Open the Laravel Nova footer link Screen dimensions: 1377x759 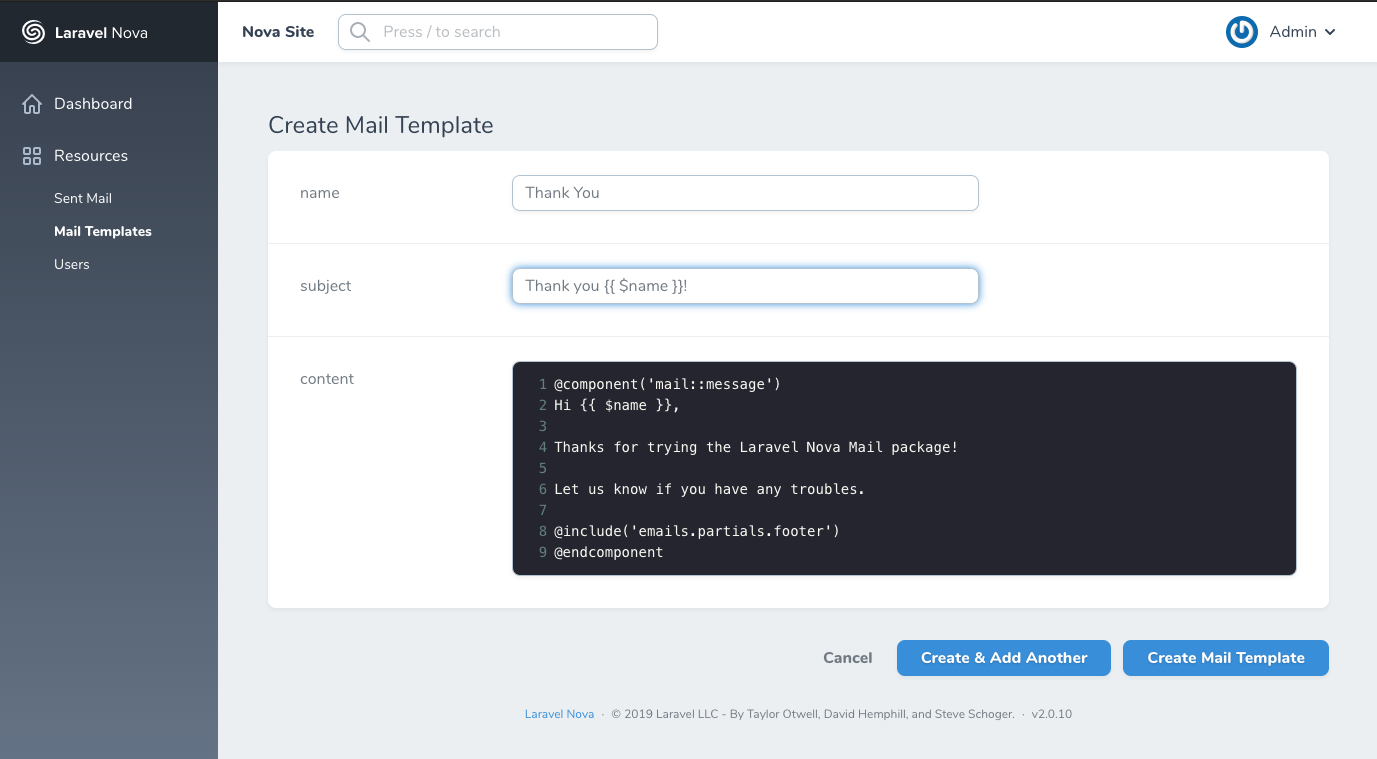559,714
